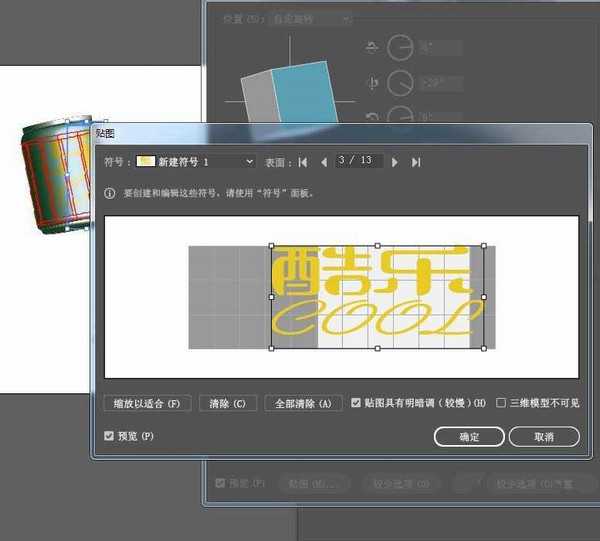The image size is (600, 541).
Task: Click the yellow symbol thumbnail in the dropdown
Action: (x=145, y=161)
